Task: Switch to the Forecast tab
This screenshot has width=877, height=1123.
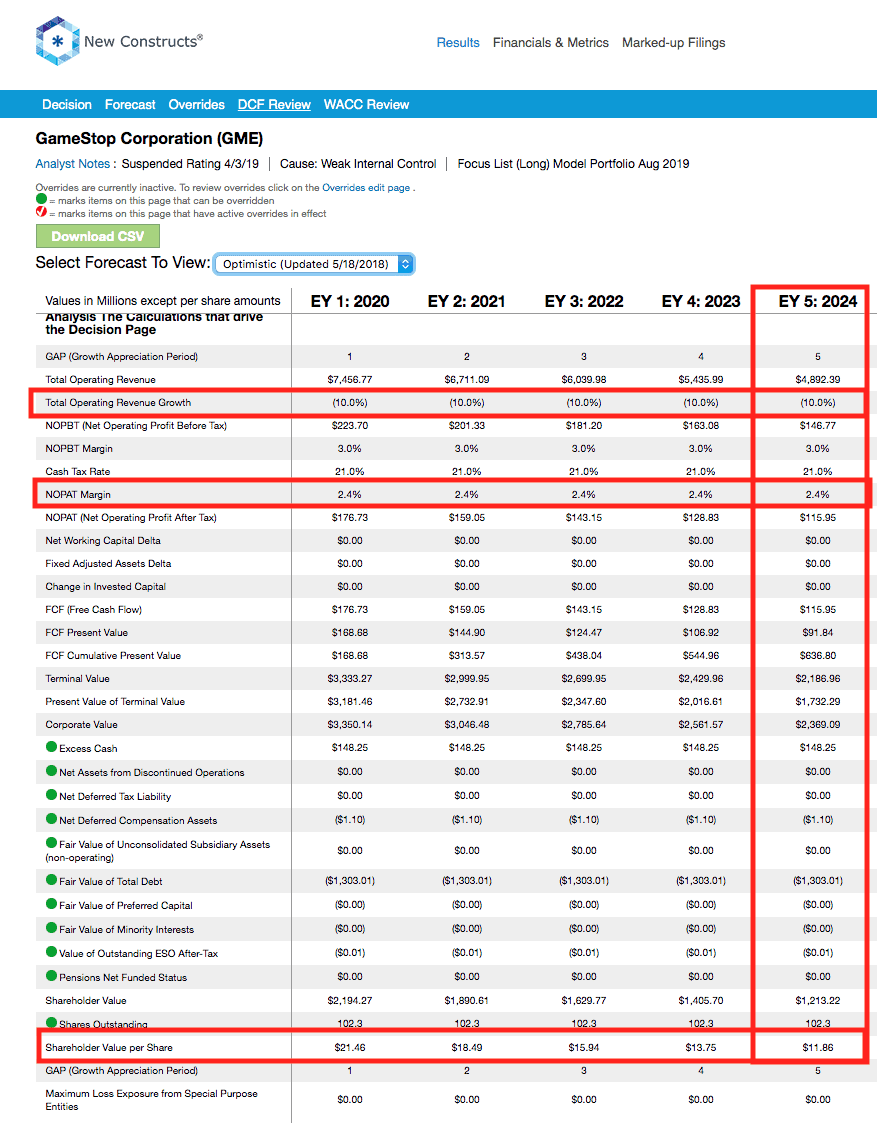Action: coord(130,105)
